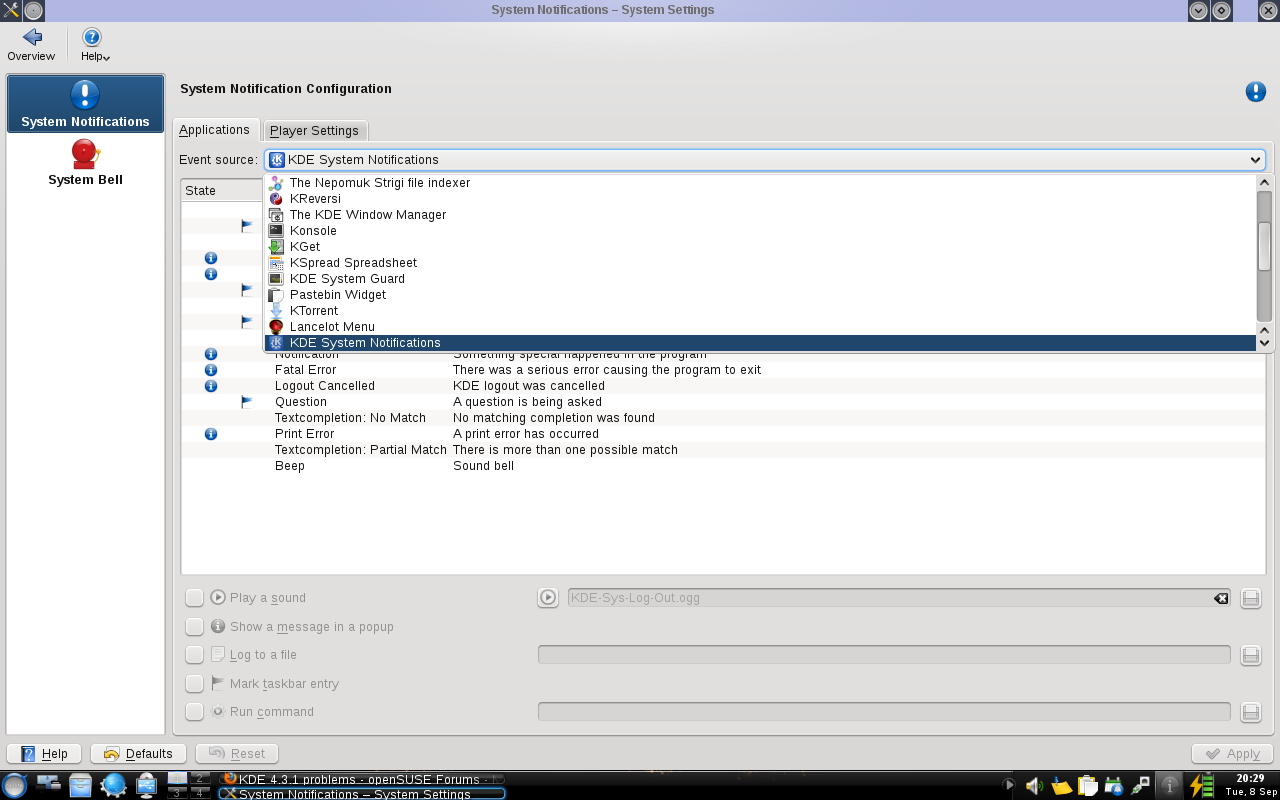
Task: Clear the sound file field
Action: point(1221,598)
